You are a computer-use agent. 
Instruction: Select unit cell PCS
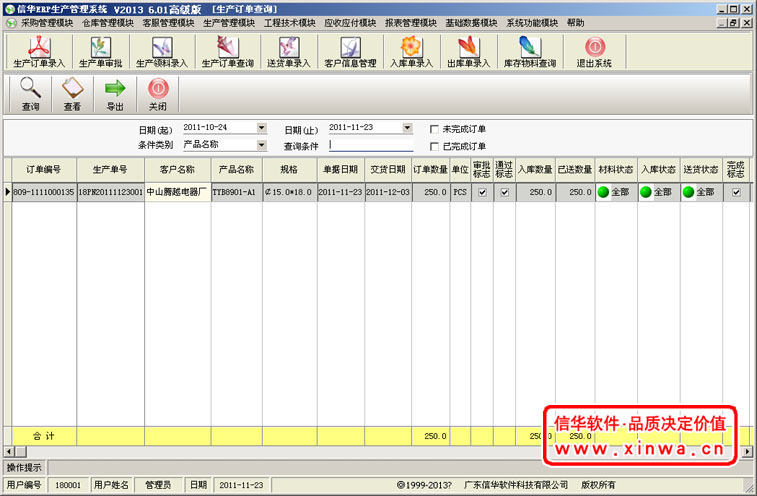[460, 192]
